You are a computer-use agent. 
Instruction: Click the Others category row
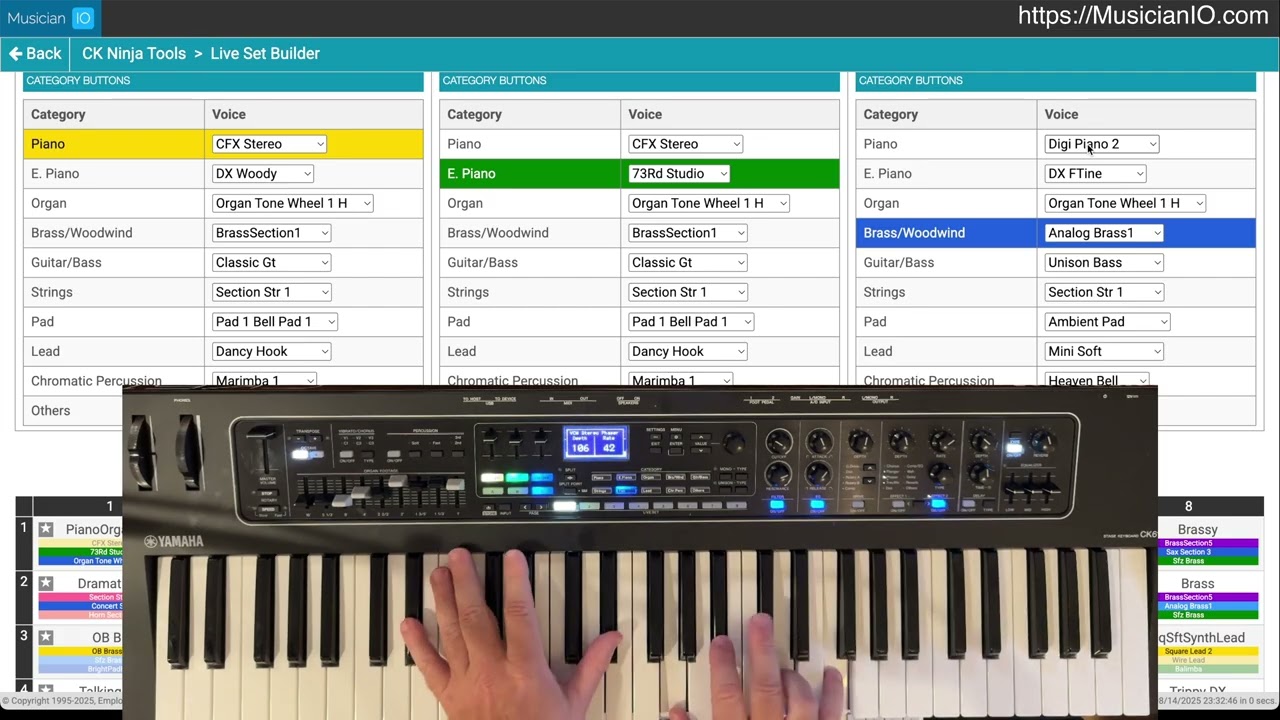73,411
